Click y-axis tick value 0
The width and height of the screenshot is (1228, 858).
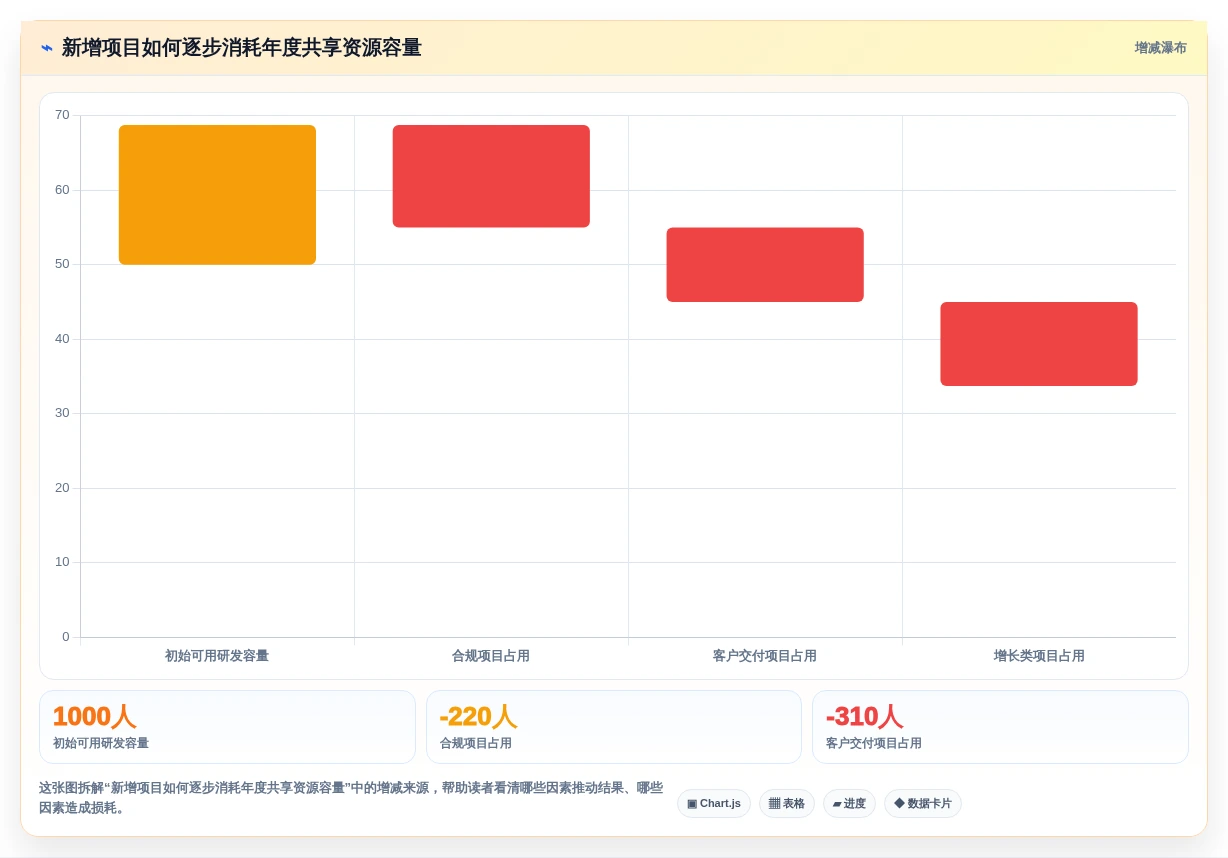66,637
